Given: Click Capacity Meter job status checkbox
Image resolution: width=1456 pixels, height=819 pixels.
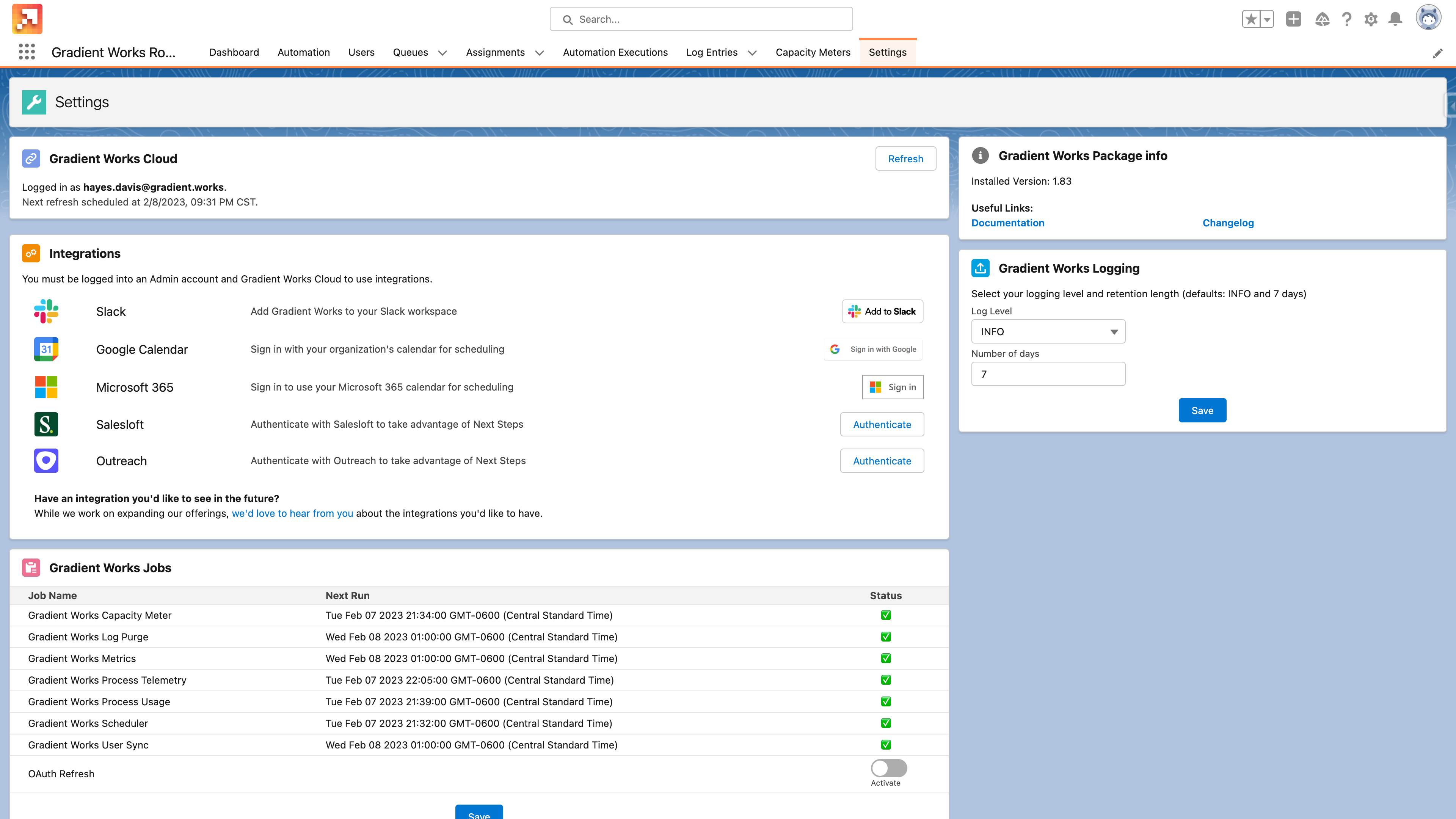Looking at the screenshot, I should click(x=886, y=615).
